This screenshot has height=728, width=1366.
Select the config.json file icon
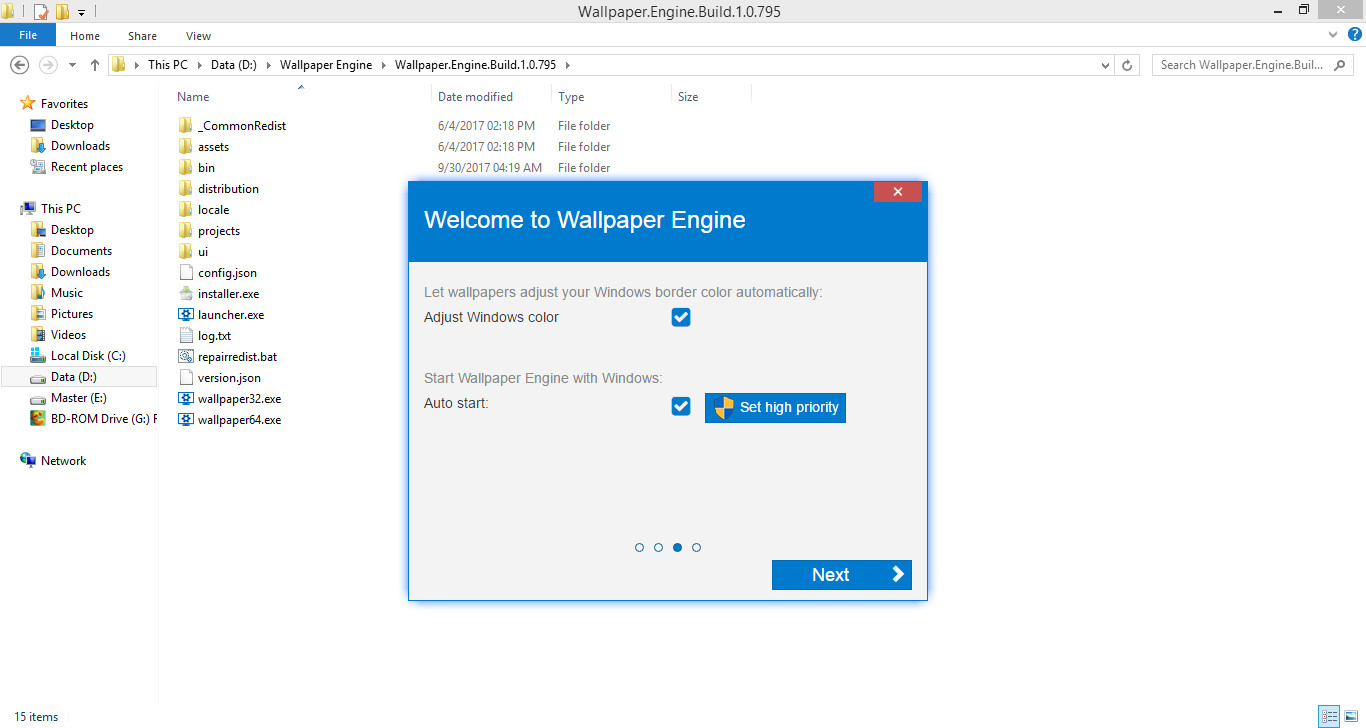pyautogui.click(x=185, y=273)
